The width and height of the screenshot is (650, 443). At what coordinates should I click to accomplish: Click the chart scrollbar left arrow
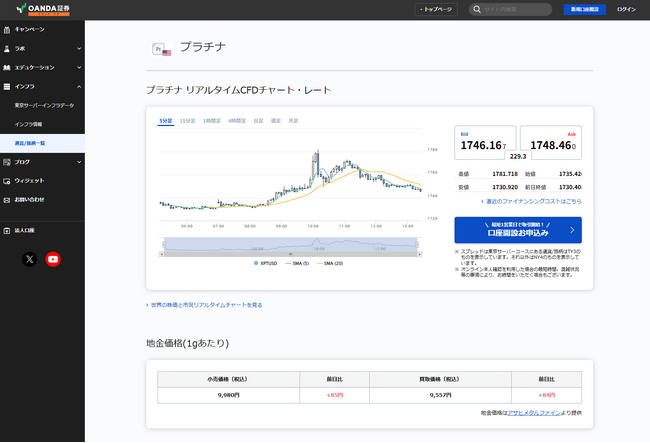pos(162,254)
